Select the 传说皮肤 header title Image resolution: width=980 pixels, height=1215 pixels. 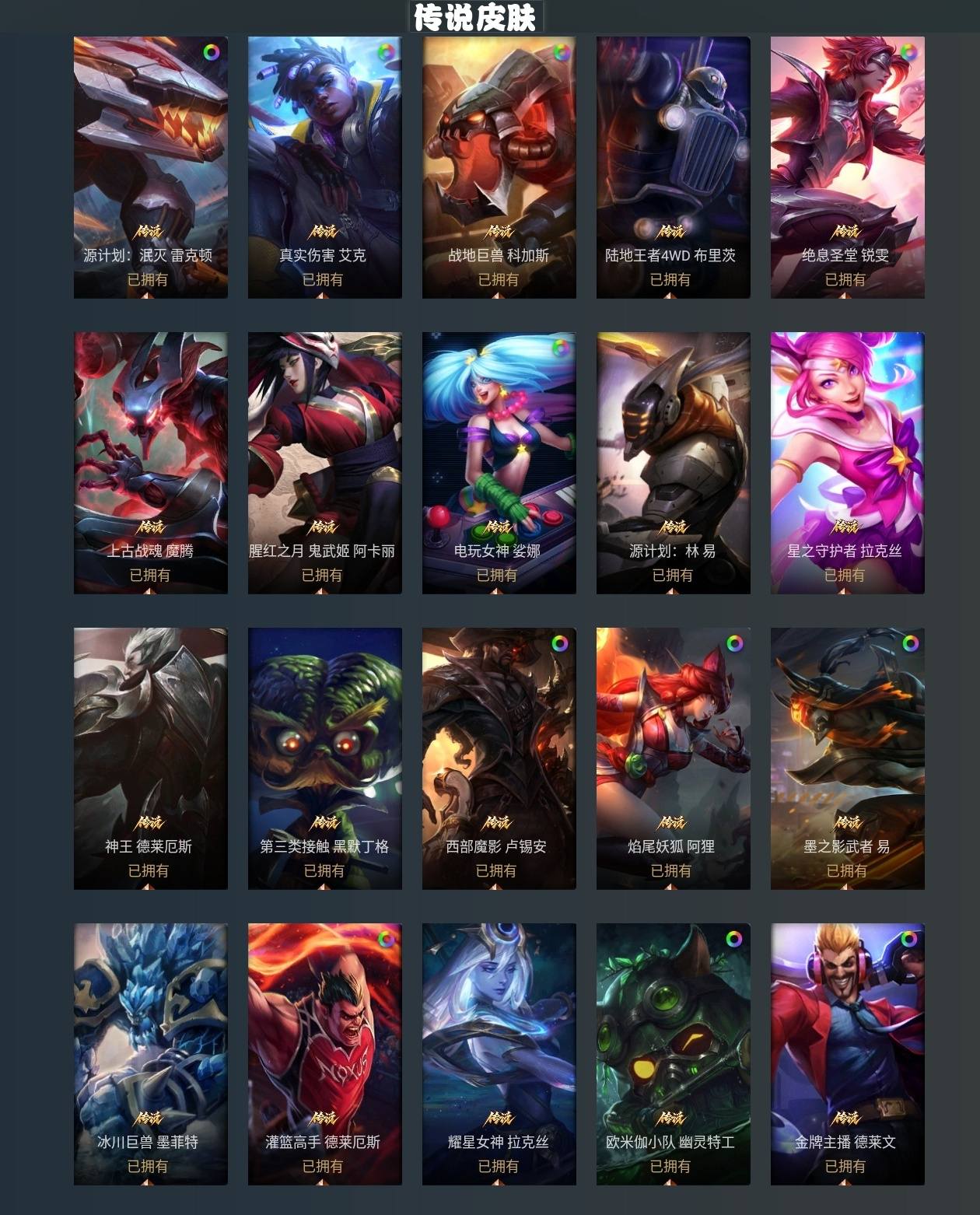click(475, 17)
